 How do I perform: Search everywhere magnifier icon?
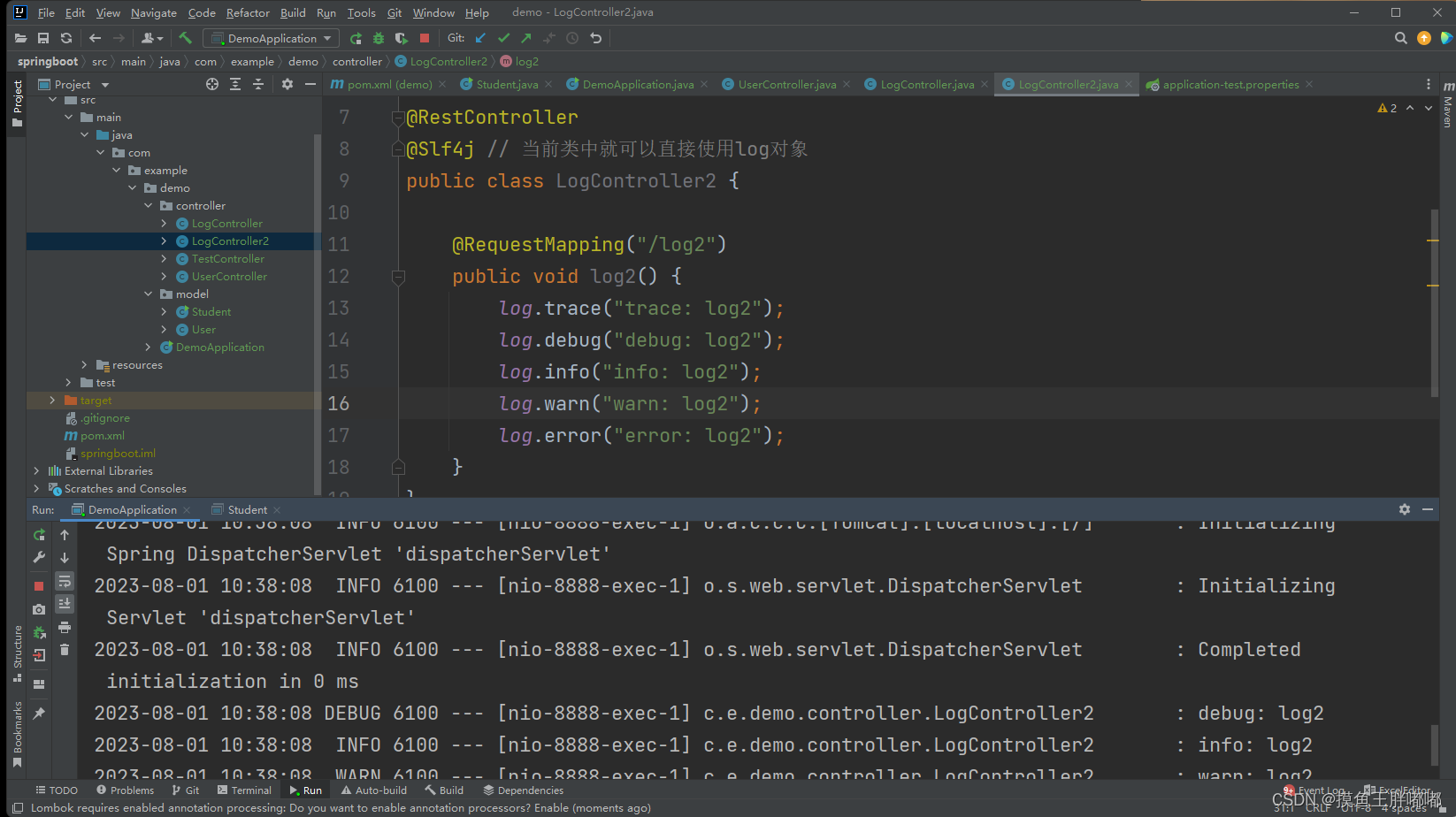(x=1400, y=38)
